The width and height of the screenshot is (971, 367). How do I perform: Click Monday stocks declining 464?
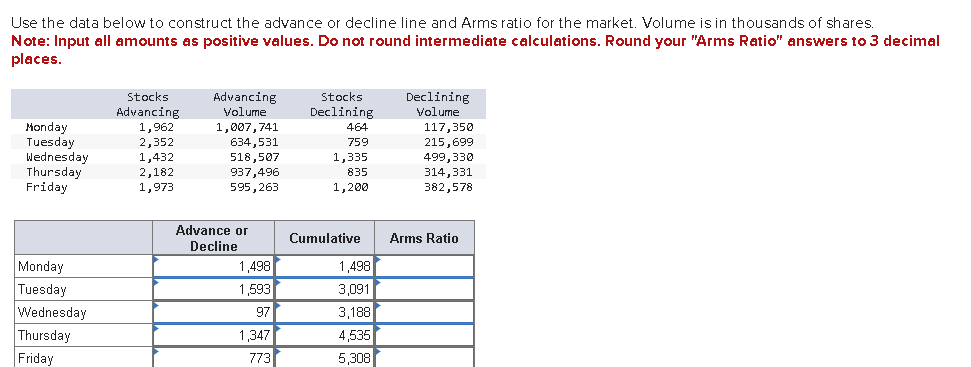357,127
